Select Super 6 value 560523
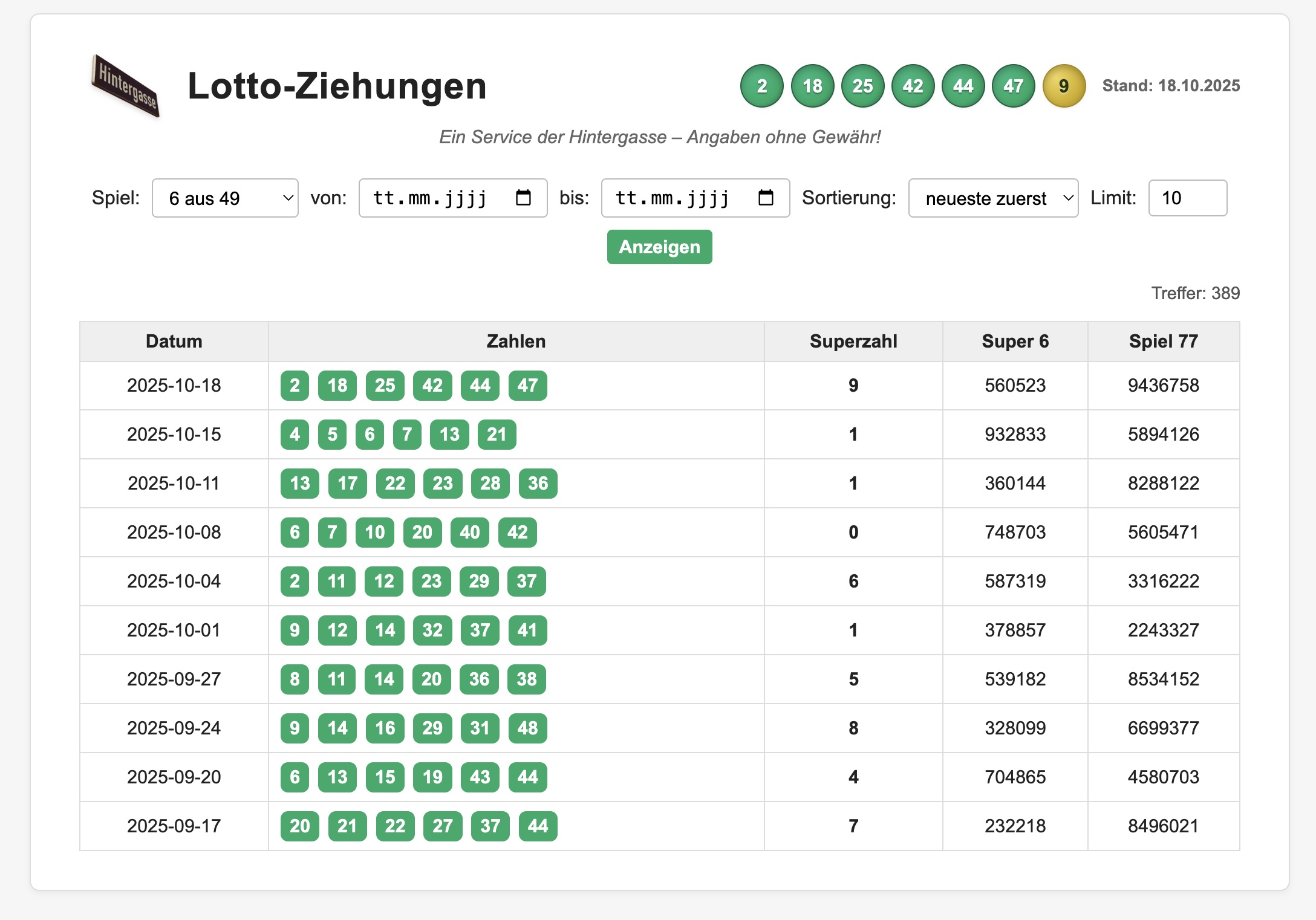 [x=1015, y=385]
